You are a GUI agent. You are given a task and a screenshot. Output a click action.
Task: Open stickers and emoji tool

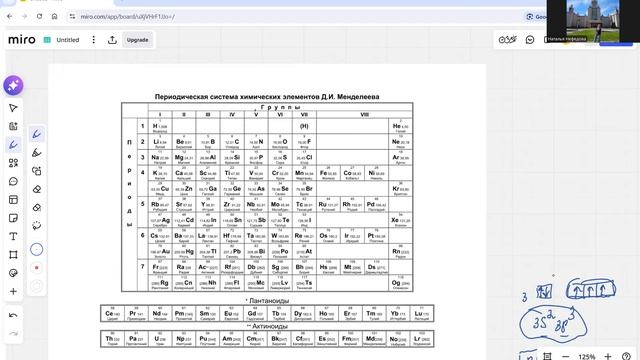coord(13,273)
